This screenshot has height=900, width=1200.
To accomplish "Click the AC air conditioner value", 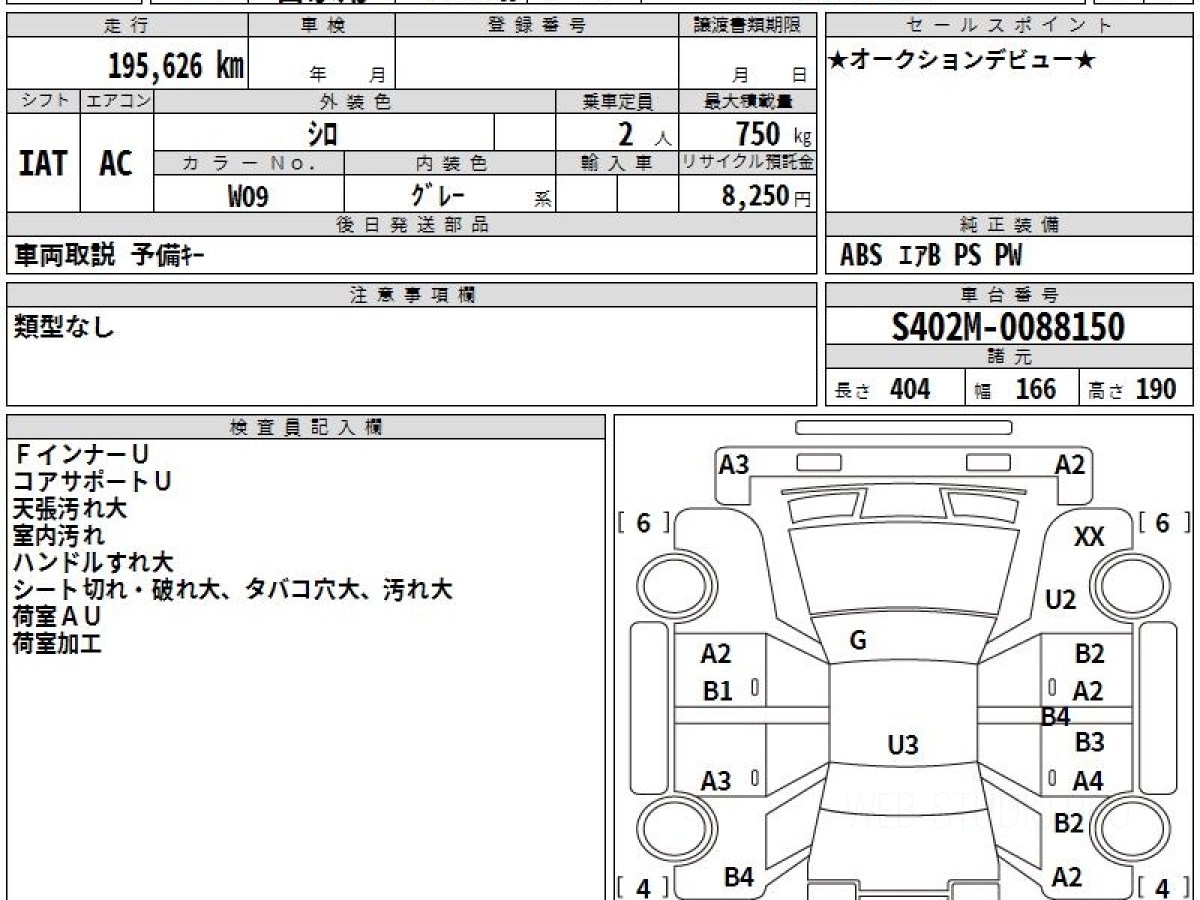I will click(x=116, y=163).
